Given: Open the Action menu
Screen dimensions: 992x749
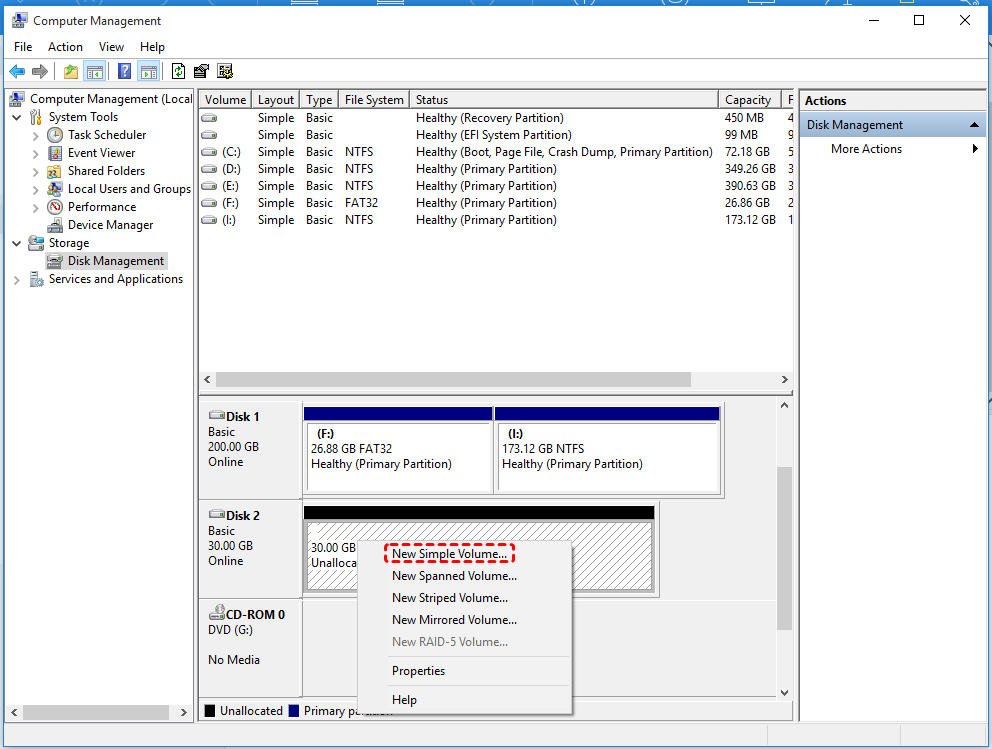Looking at the screenshot, I should [x=65, y=47].
